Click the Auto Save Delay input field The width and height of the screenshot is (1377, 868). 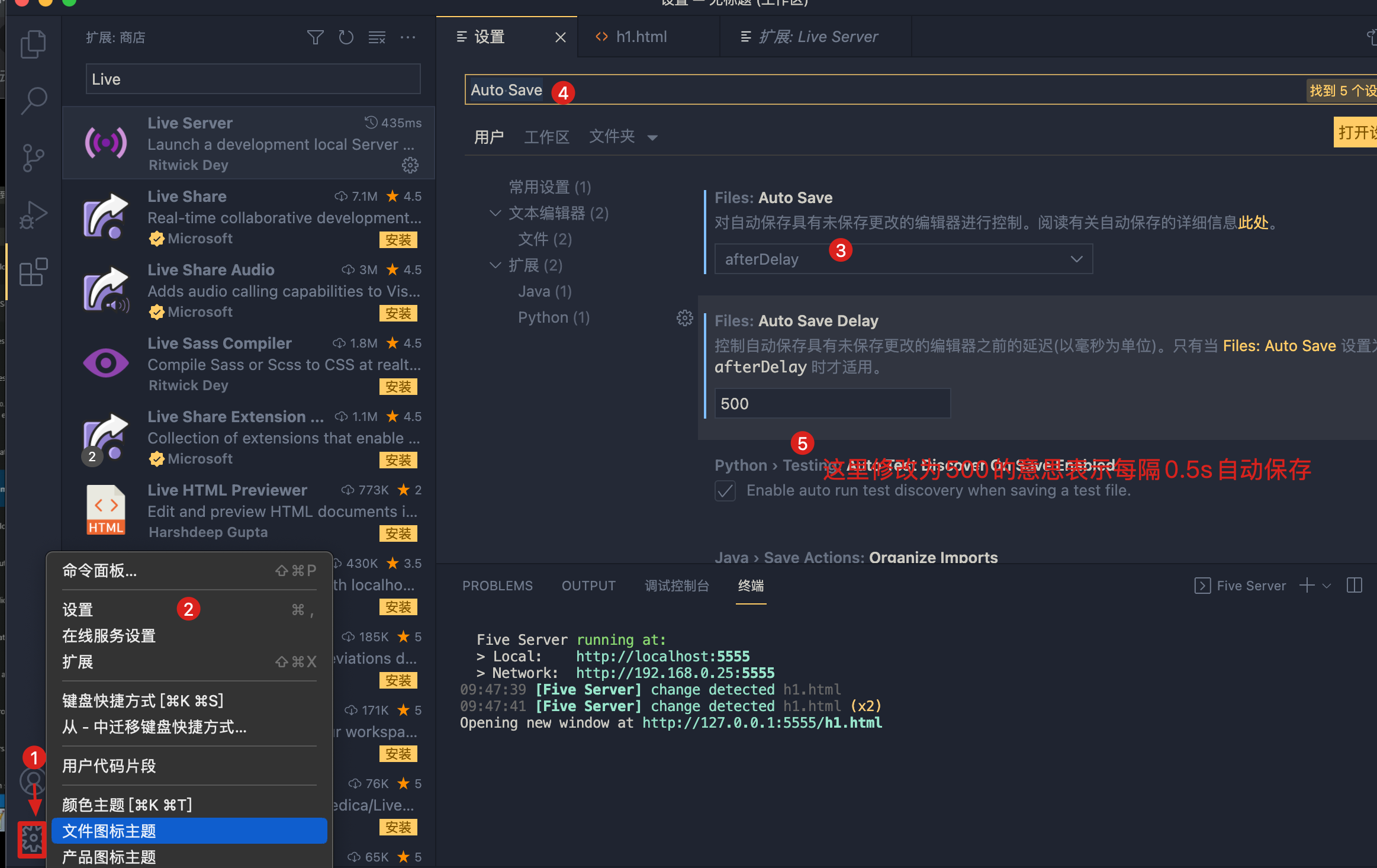click(832, 403)
